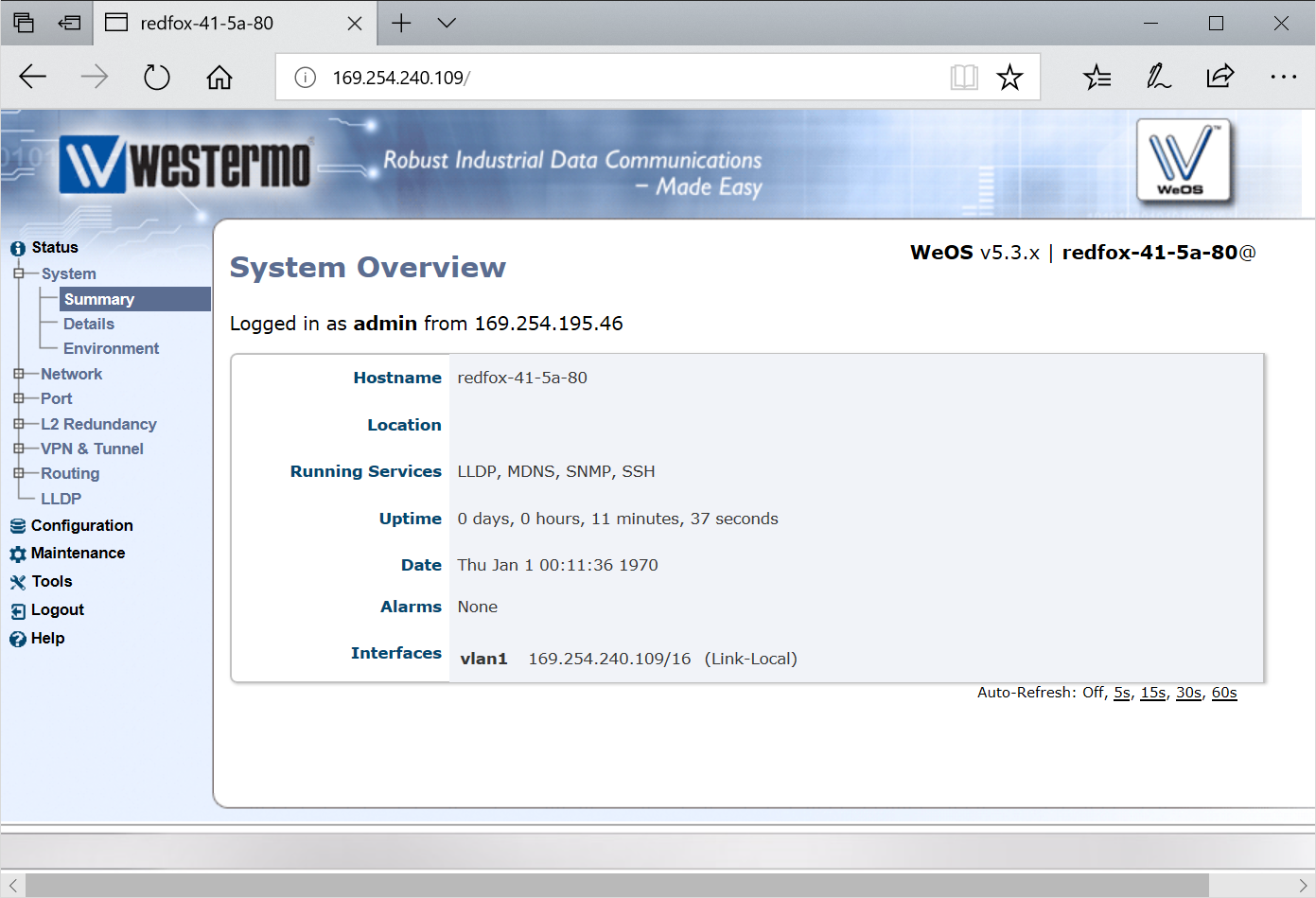The width and height of the screenshot is (1316, 898).
Task: Click the date Thu Jan 1 value
Action: click(557, 565)
